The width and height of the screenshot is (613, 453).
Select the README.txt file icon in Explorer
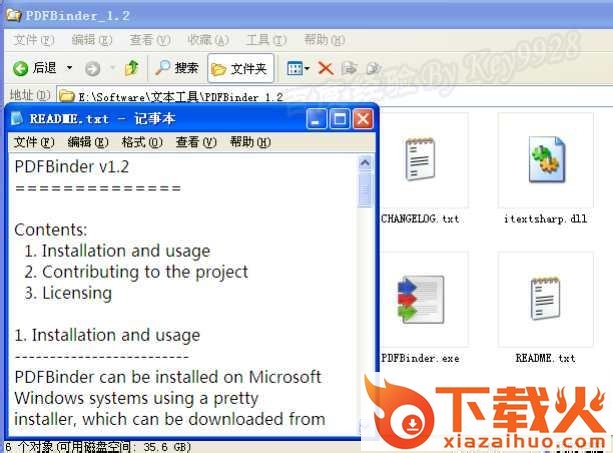(546, 299)
